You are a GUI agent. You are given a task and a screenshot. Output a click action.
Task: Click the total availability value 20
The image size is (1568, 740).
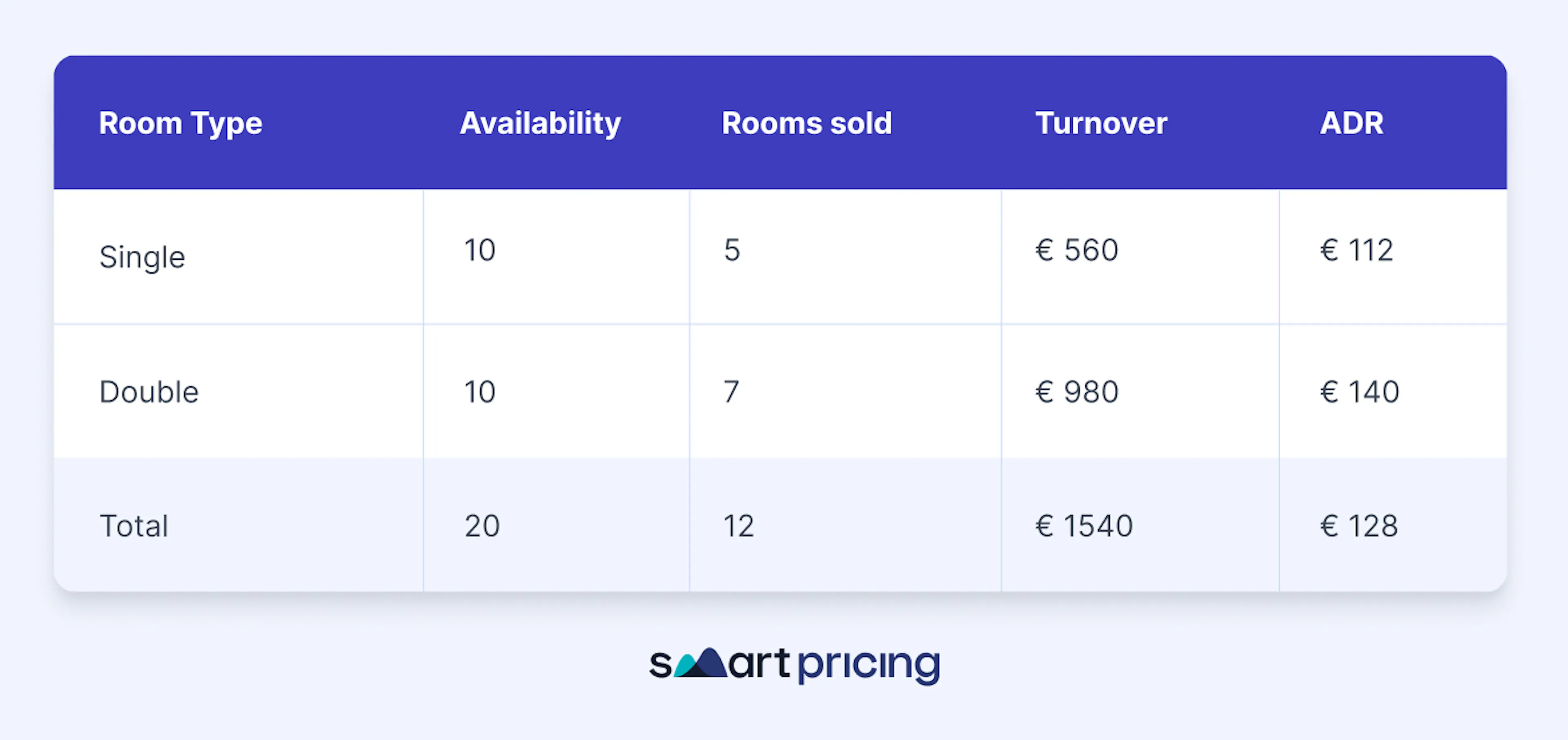pos(482,526)
